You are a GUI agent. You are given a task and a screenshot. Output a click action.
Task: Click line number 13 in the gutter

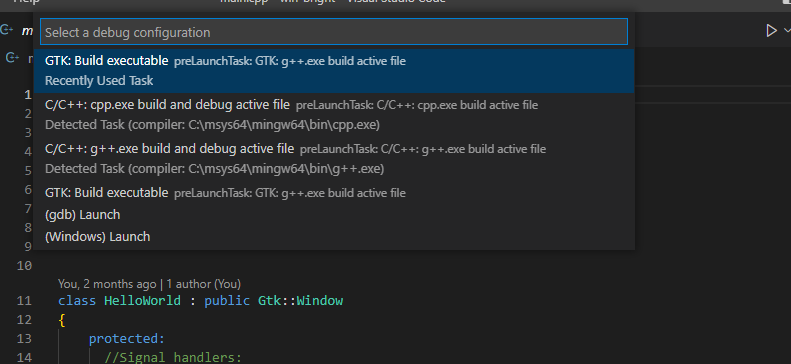(24, 339)
